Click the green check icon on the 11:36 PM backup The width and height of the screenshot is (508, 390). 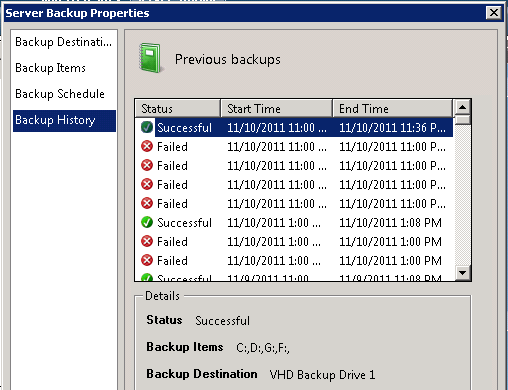pos(147,127)
